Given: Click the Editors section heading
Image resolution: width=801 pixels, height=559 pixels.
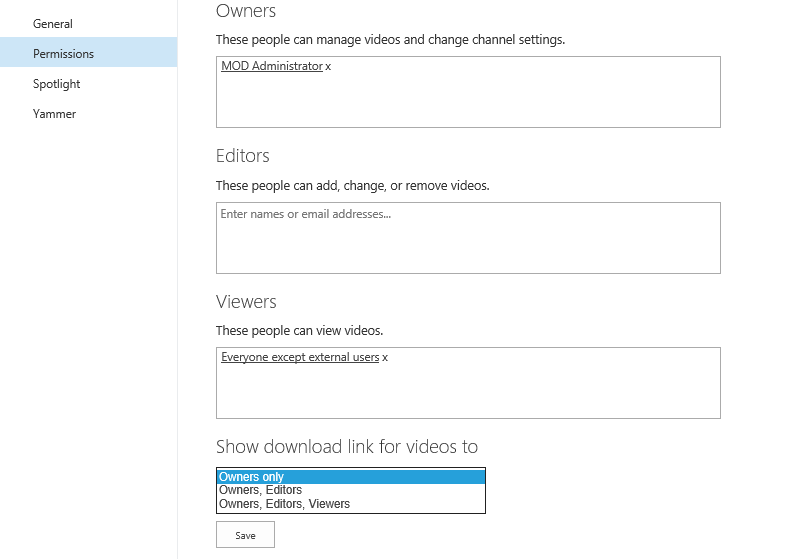Looking at the screenshot, I should coord(243,156).
